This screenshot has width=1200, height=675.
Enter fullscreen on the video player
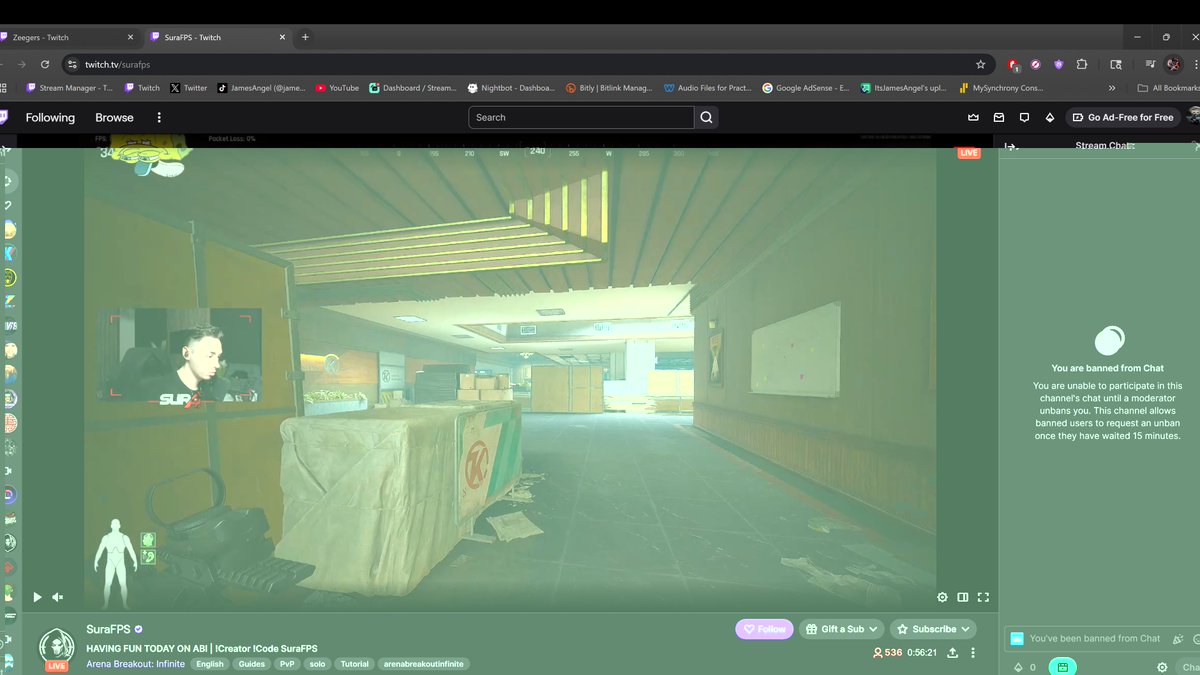(983, 597)
